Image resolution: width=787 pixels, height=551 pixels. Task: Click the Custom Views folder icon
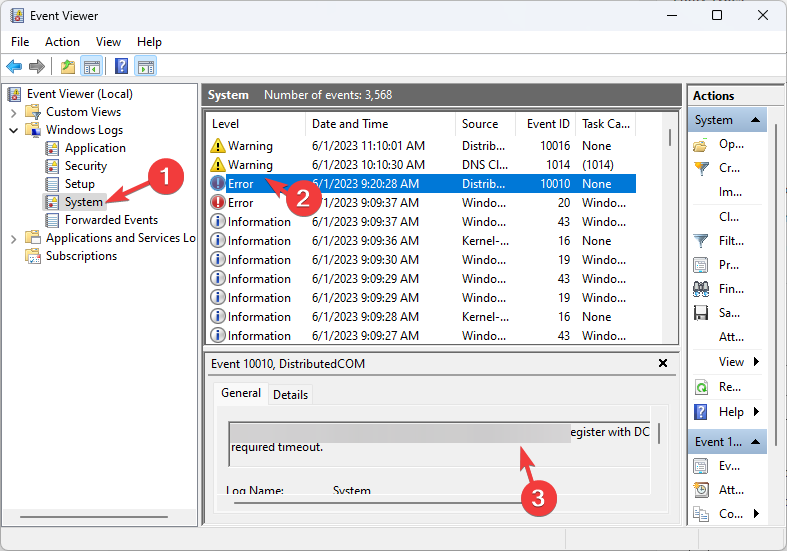click(x=33, y=111)
